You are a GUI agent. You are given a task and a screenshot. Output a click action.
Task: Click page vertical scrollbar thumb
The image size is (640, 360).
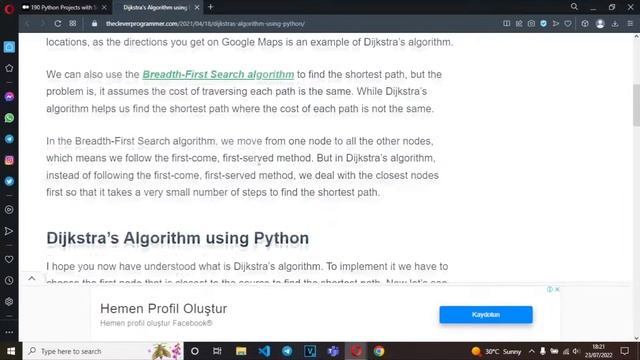pos(636,105)
